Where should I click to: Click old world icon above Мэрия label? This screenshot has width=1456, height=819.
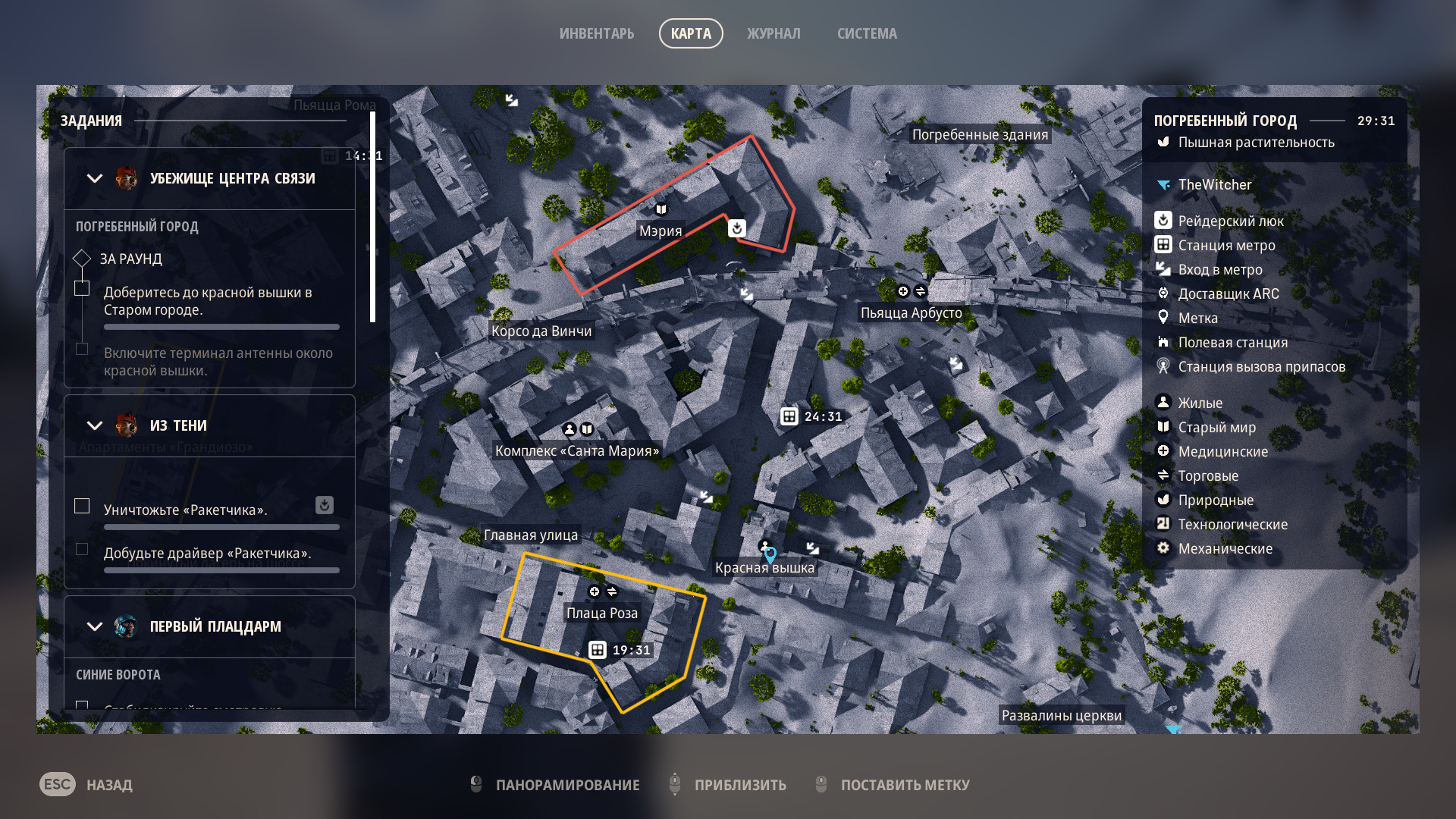[x=661, y=209]
